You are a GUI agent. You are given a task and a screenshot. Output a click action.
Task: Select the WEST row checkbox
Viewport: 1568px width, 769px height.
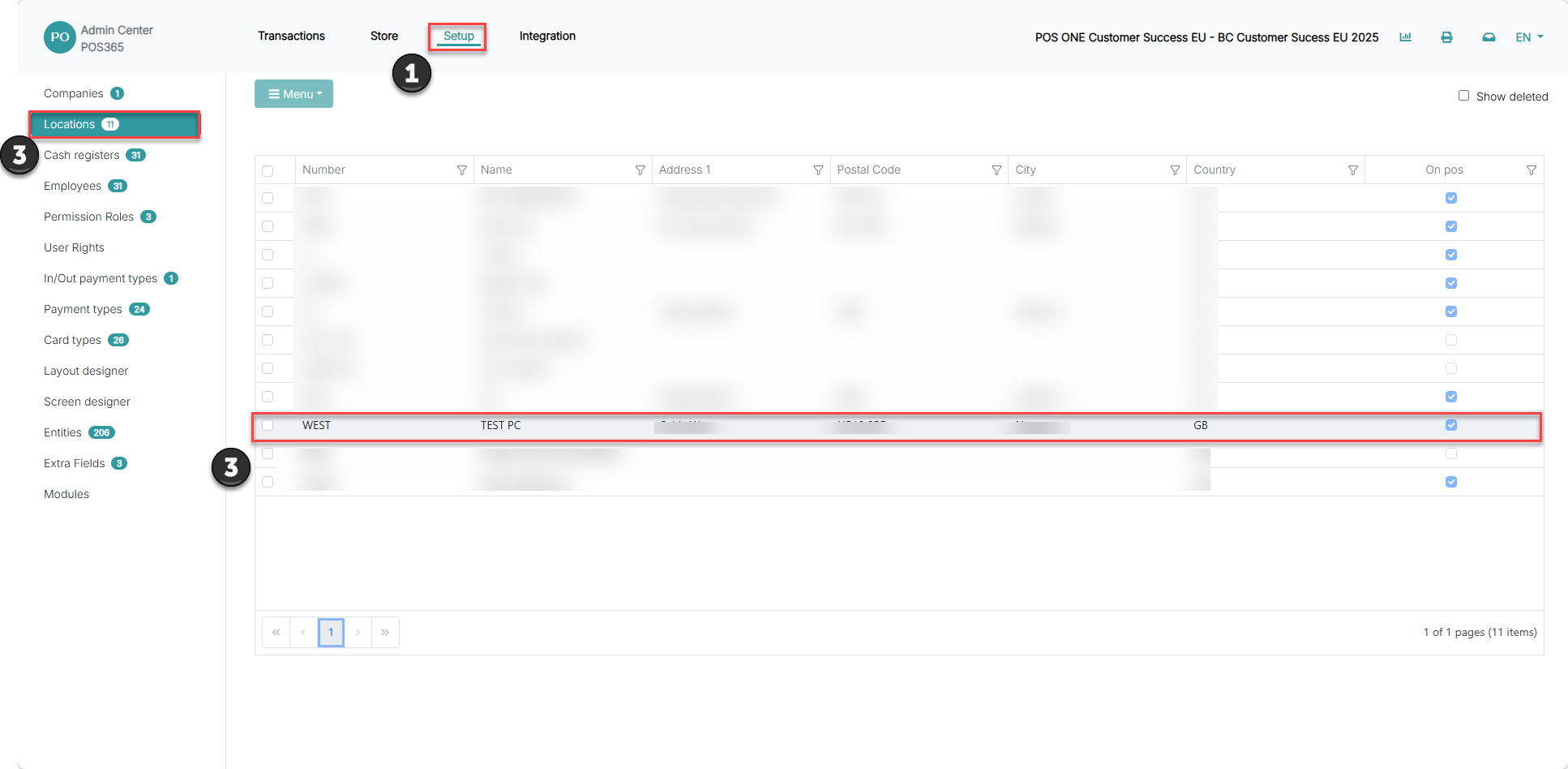268,425
